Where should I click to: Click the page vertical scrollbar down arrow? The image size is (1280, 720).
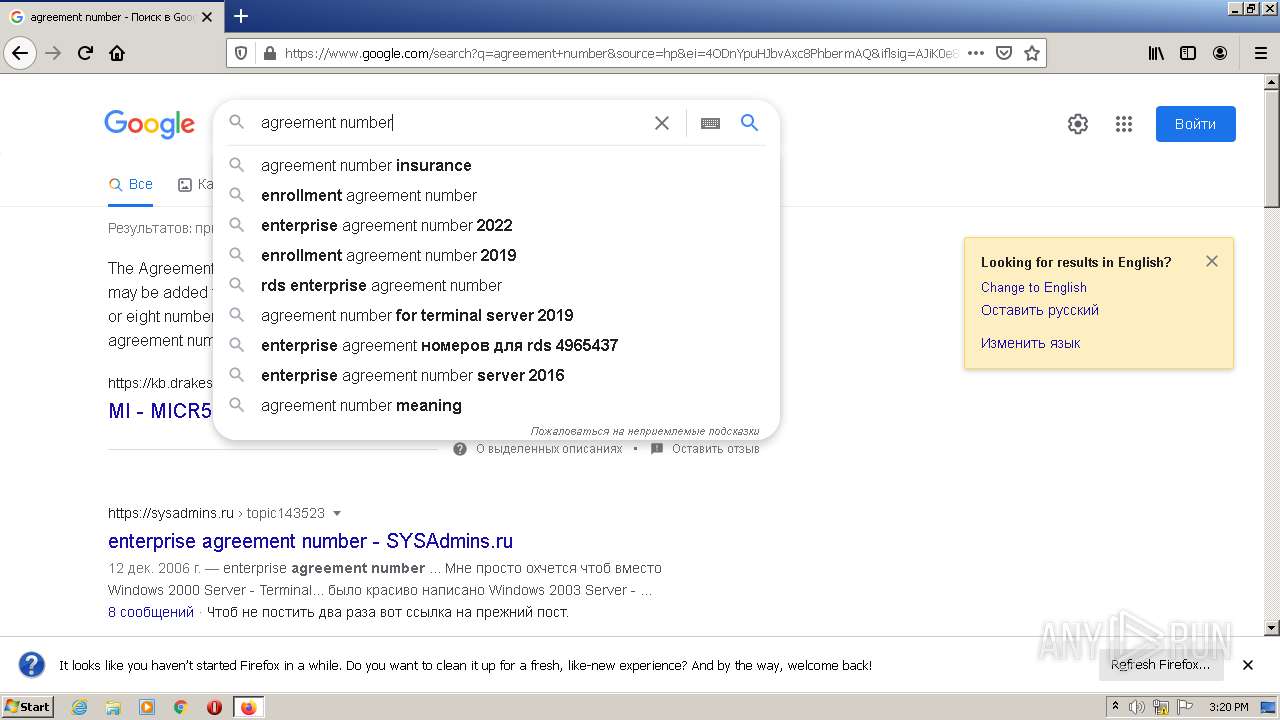[x=1272, y=628]
